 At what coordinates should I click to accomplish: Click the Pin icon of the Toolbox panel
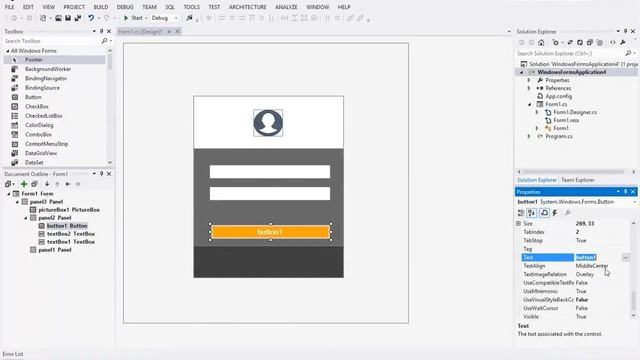pos(102,31)
